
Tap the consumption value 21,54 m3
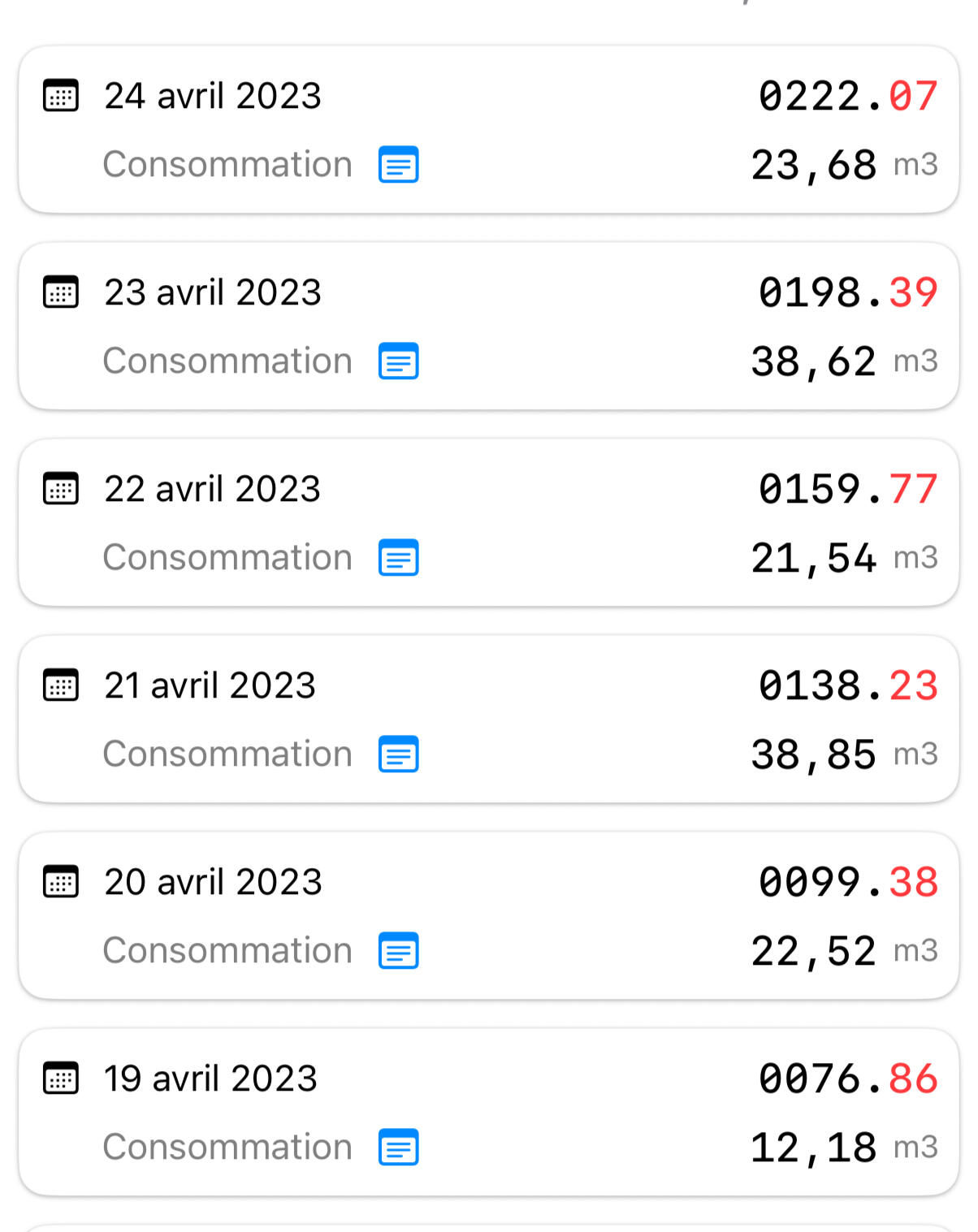tap(843, 558)
